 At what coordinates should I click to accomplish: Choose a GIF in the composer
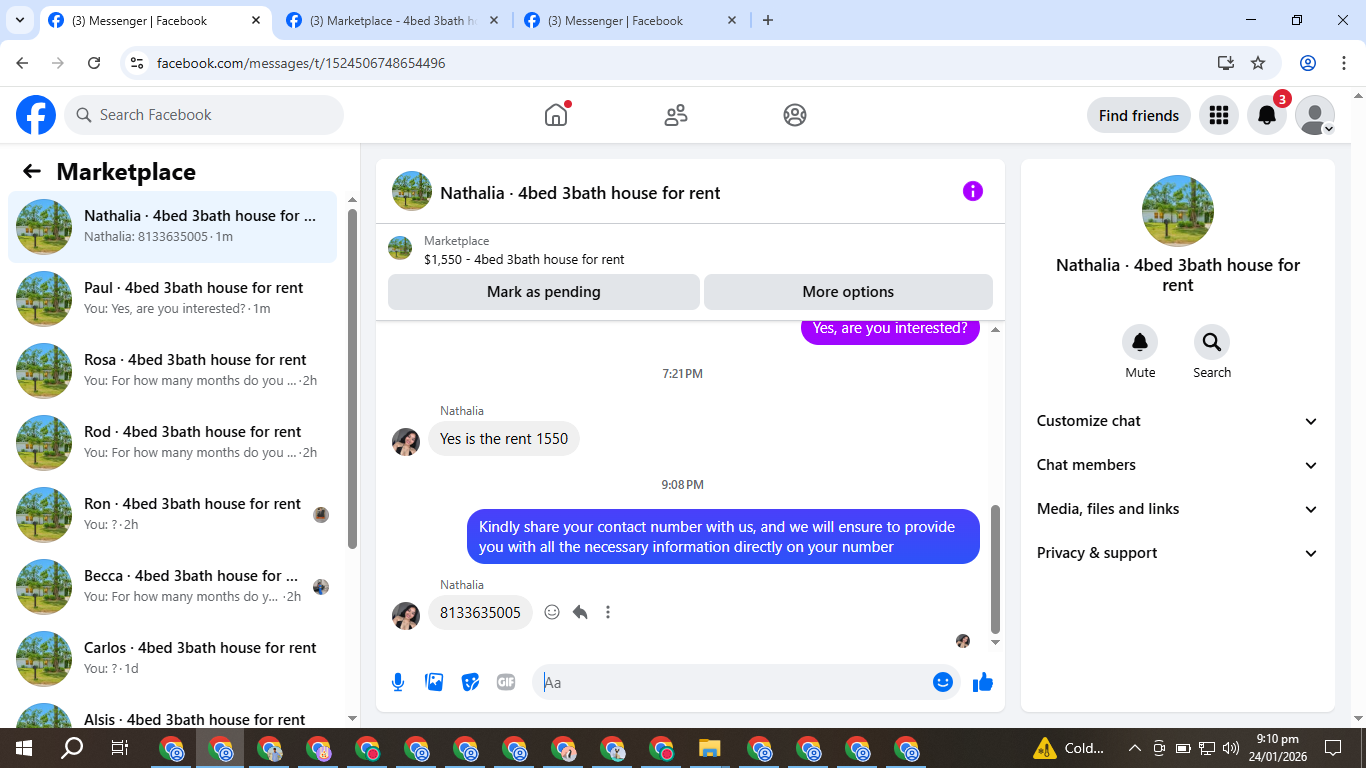click(x=506, y=682)
